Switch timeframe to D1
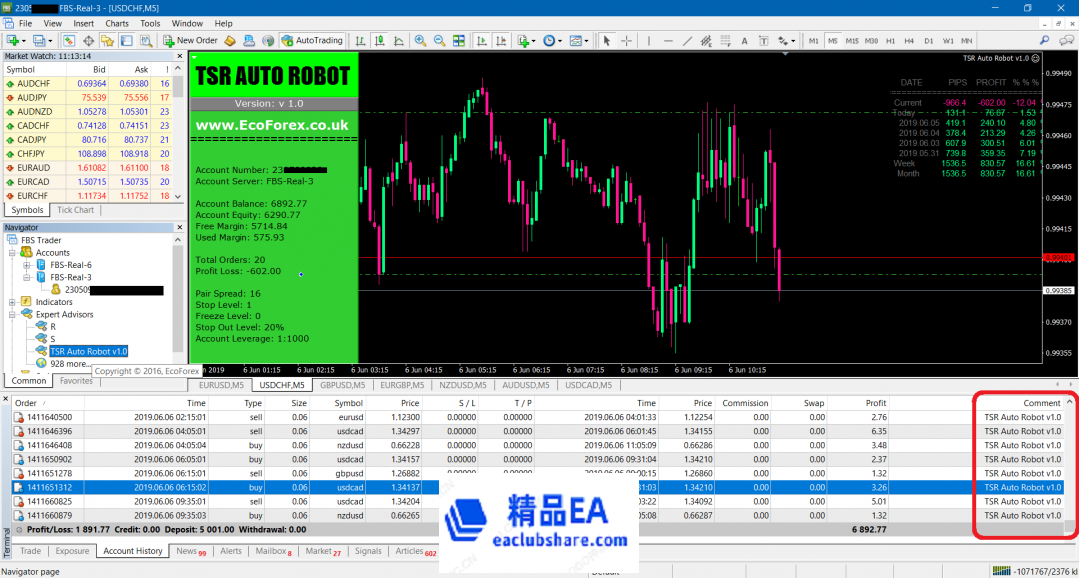Image resolution: width=1079 pixels, height=578 pixels. click(928, 41)
